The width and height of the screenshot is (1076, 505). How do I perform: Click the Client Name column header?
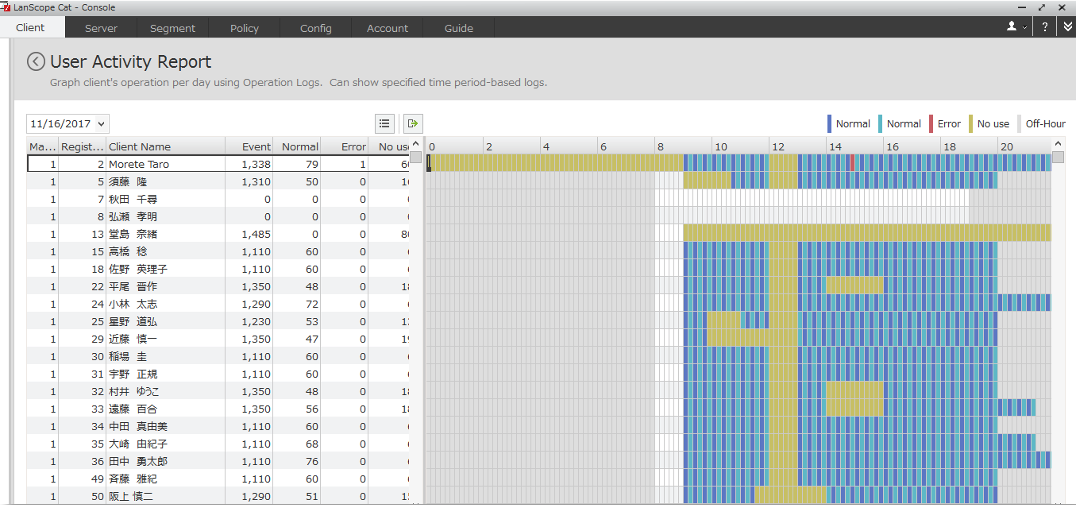pos(140,147)
